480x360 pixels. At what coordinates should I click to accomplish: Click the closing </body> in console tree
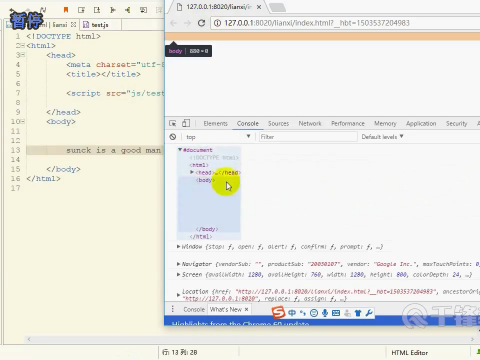click(207, 229)
